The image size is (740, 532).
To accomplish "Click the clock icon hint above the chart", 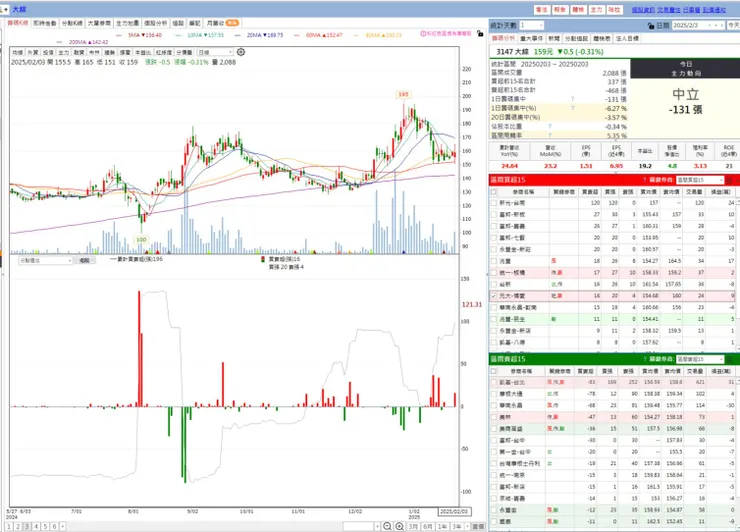I will 423,34.
